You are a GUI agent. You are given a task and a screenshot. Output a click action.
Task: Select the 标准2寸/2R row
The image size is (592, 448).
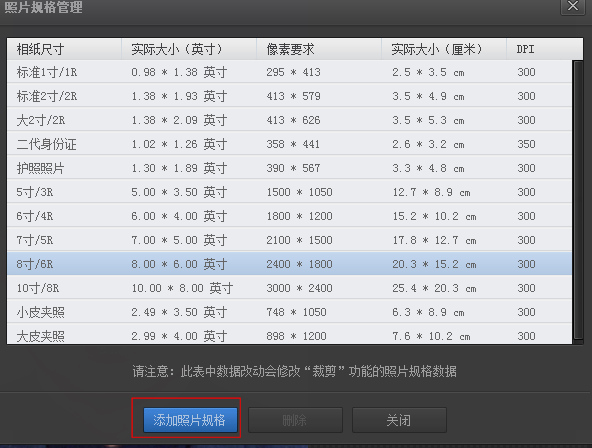tap(289, 96)
